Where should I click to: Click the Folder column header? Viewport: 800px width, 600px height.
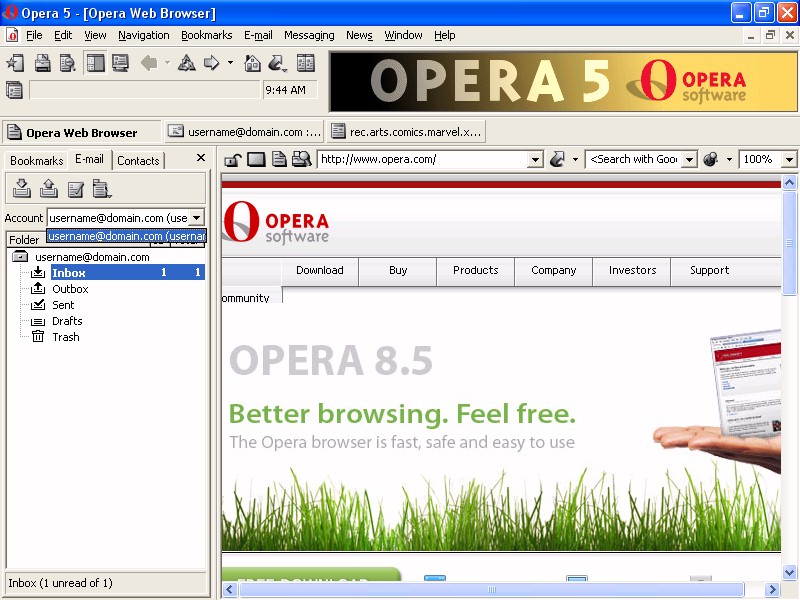pos(24,239)
